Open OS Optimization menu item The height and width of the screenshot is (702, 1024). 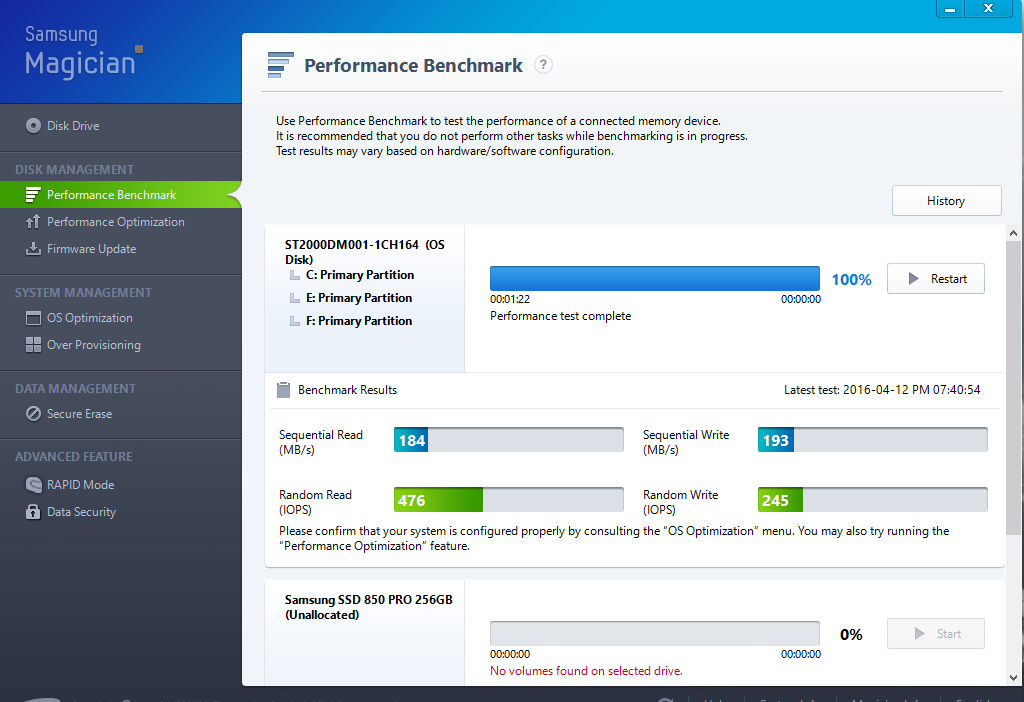point(89,318)
